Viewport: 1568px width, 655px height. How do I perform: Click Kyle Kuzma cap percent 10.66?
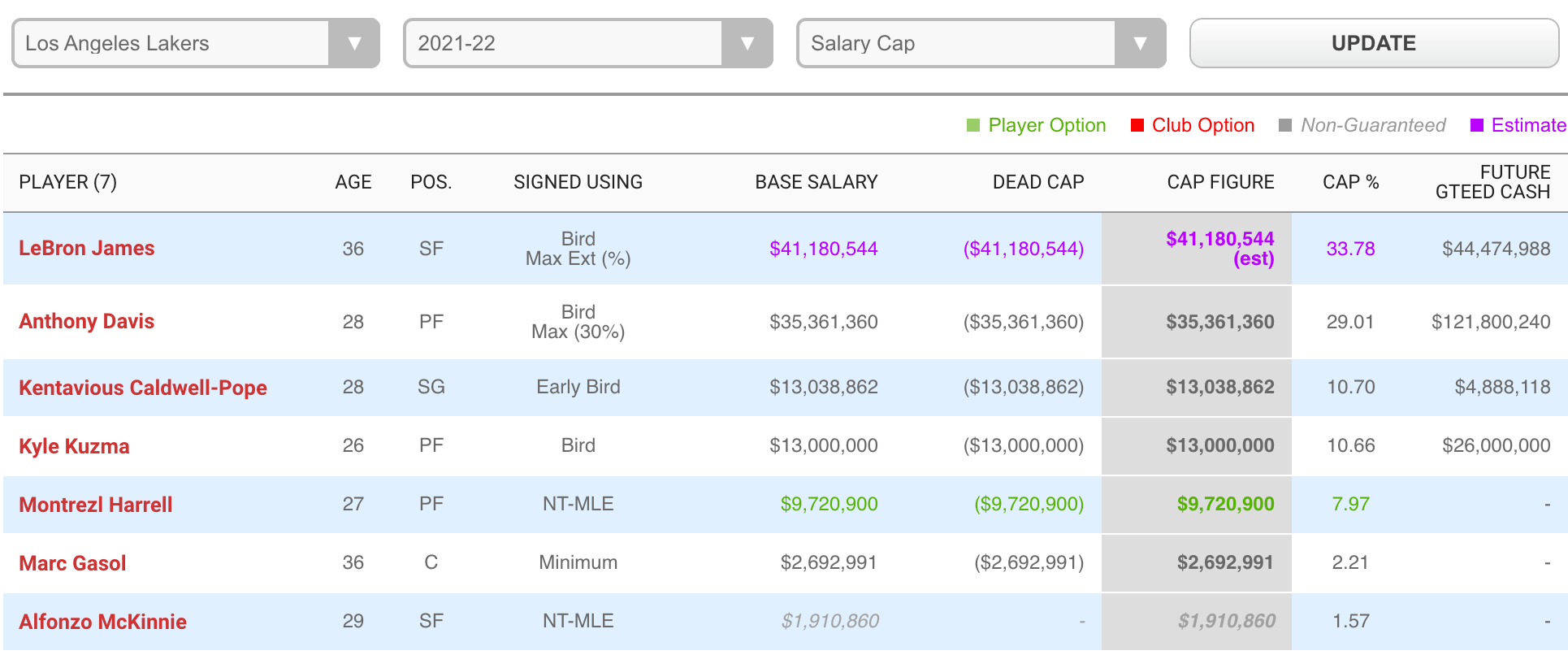coord(1351,445)
